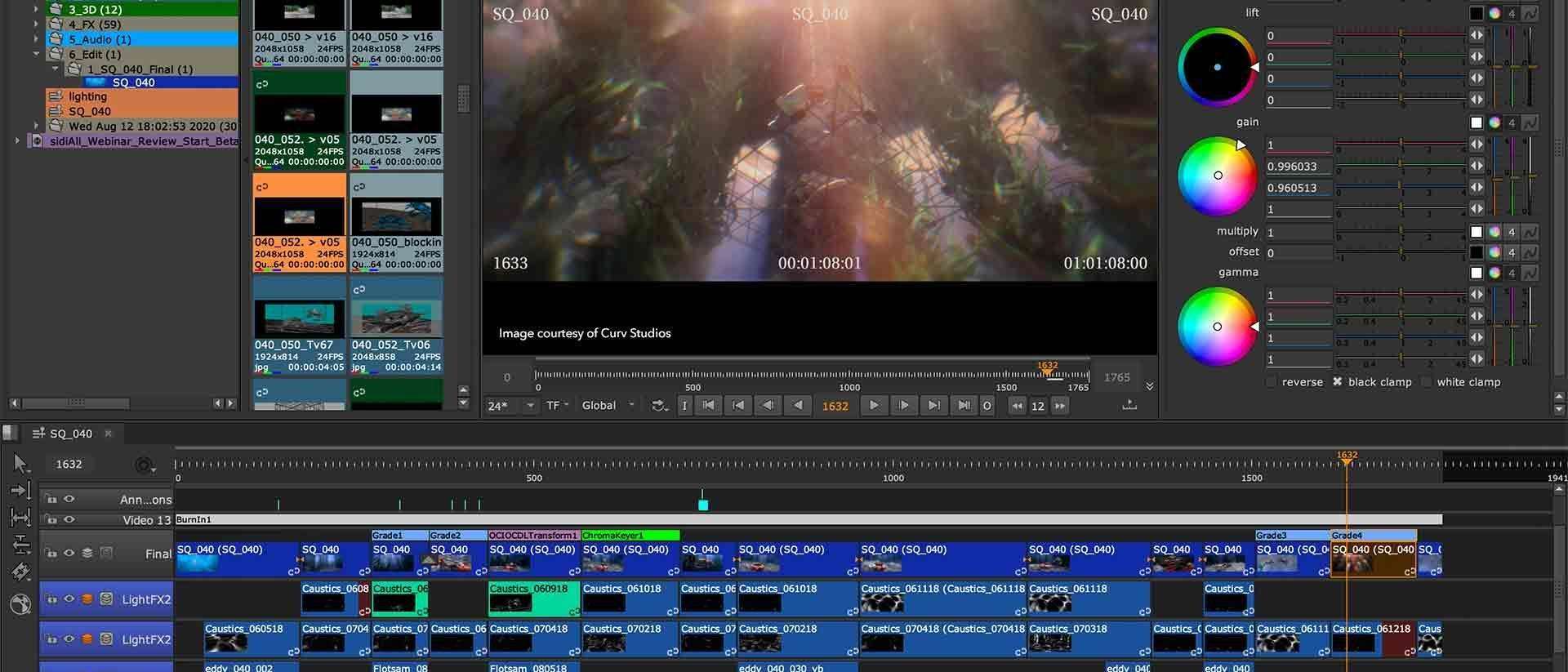Activate the ripple/roll edit tool icon
The width and height of the screenshot is (1568, 672).
pyautogui.click(x=21, y=544)
